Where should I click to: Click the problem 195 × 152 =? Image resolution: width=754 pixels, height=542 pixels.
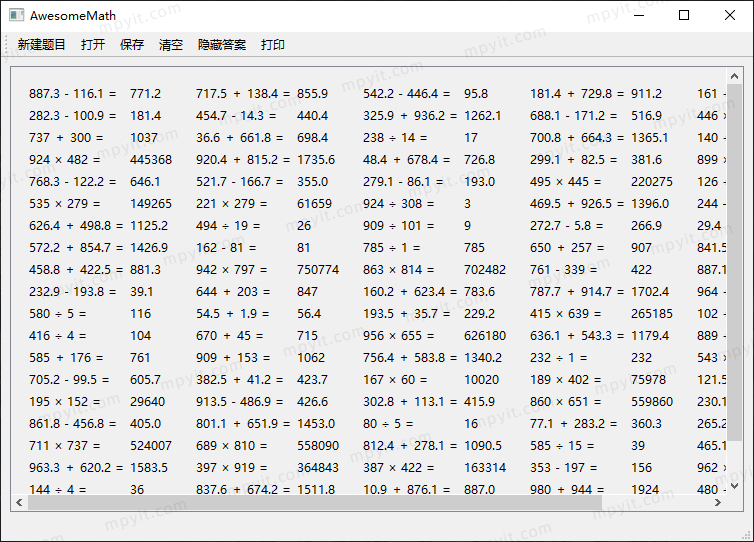tap(65, 402)
